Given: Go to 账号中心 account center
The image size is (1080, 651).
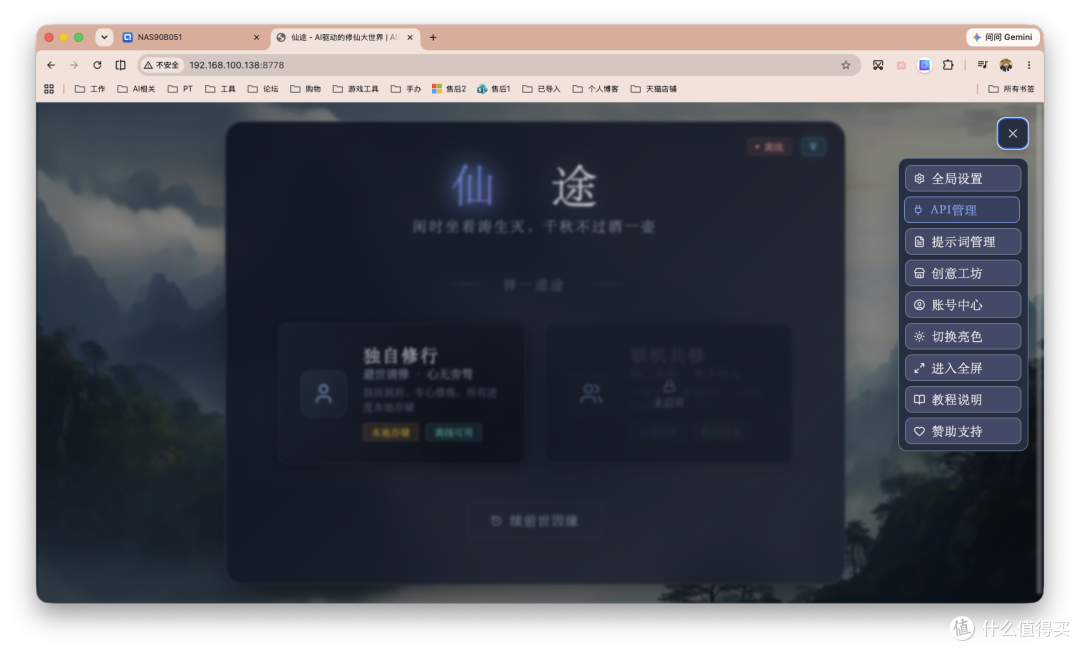Looking at the screenshot, I should coord(962,305).
